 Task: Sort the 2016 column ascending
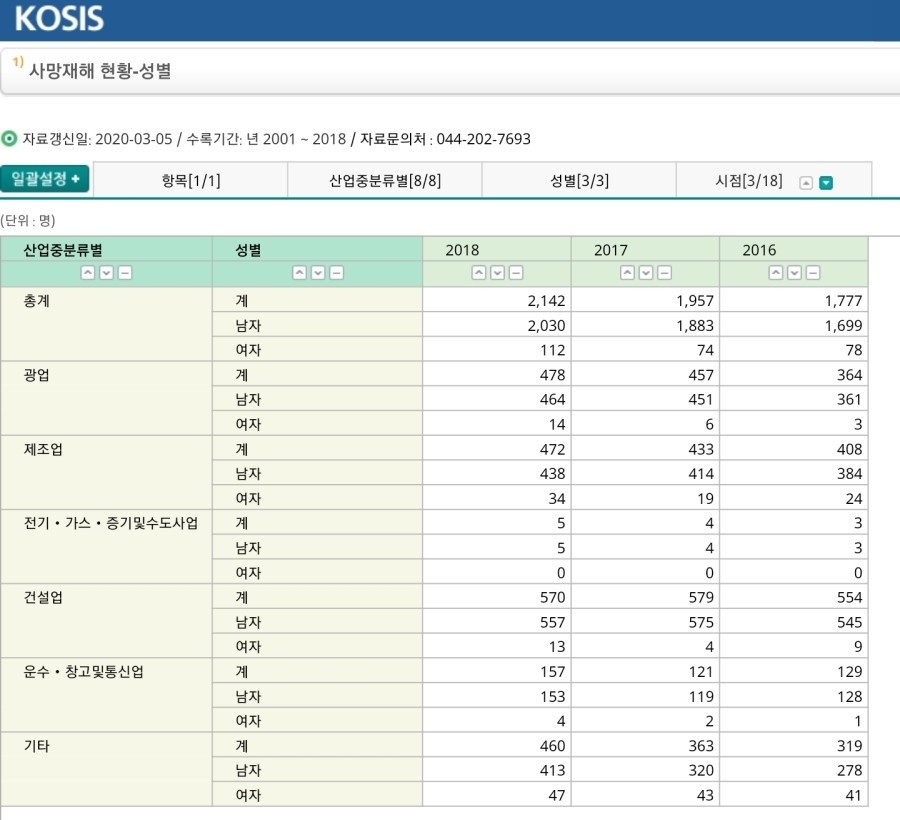coord(775,272)
